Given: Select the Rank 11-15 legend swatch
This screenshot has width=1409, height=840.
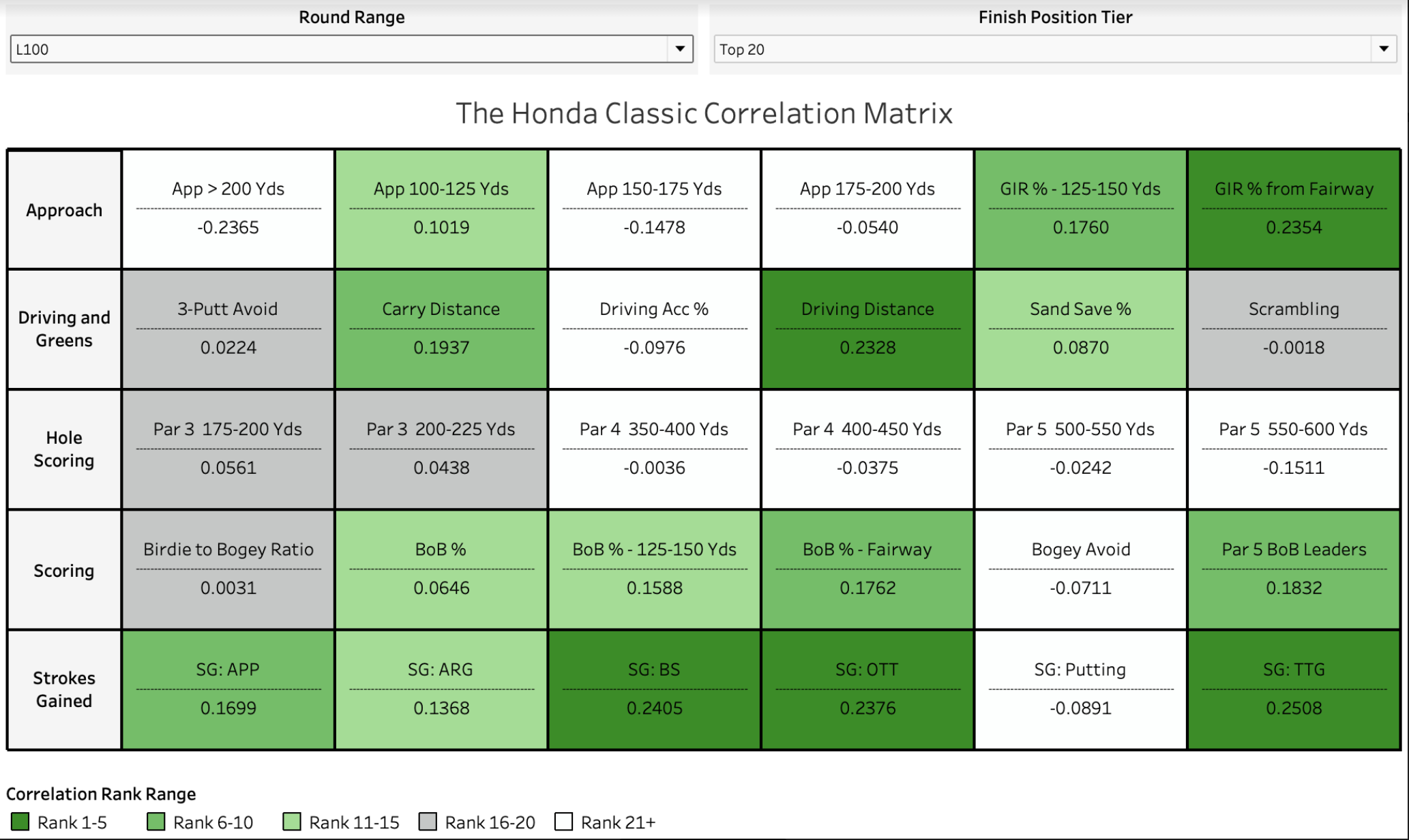Looking at the screenshot, I should click(x=292, y=822).
